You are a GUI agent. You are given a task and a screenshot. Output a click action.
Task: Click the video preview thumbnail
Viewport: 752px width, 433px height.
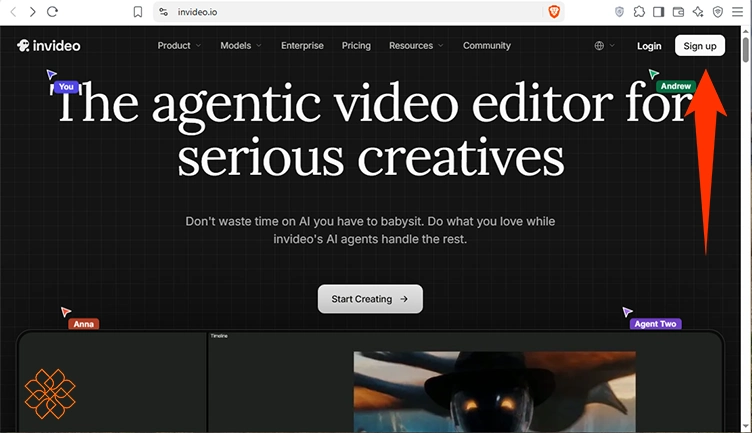click(494, 392)
